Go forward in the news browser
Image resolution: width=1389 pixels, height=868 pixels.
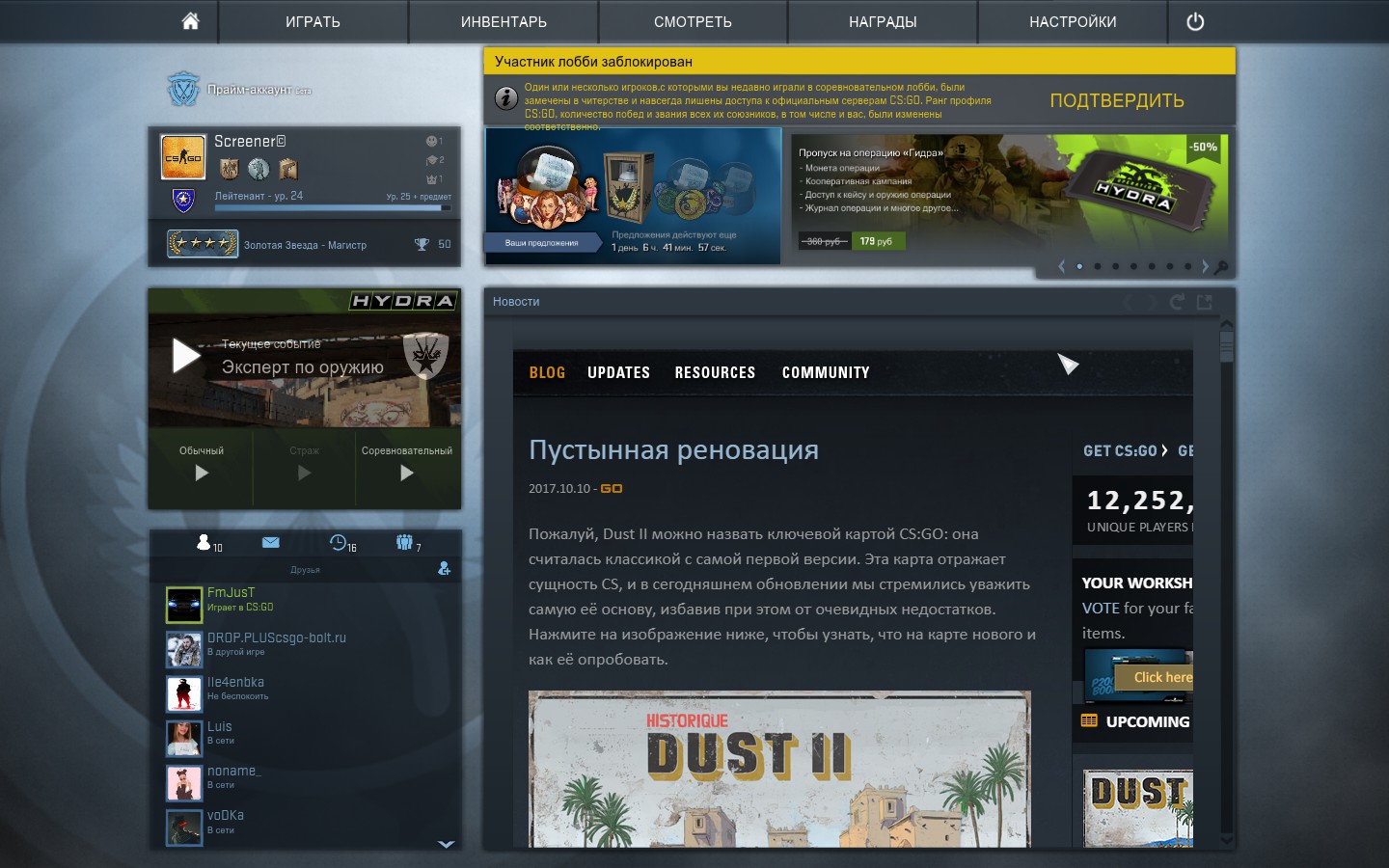pos(1151,302)
